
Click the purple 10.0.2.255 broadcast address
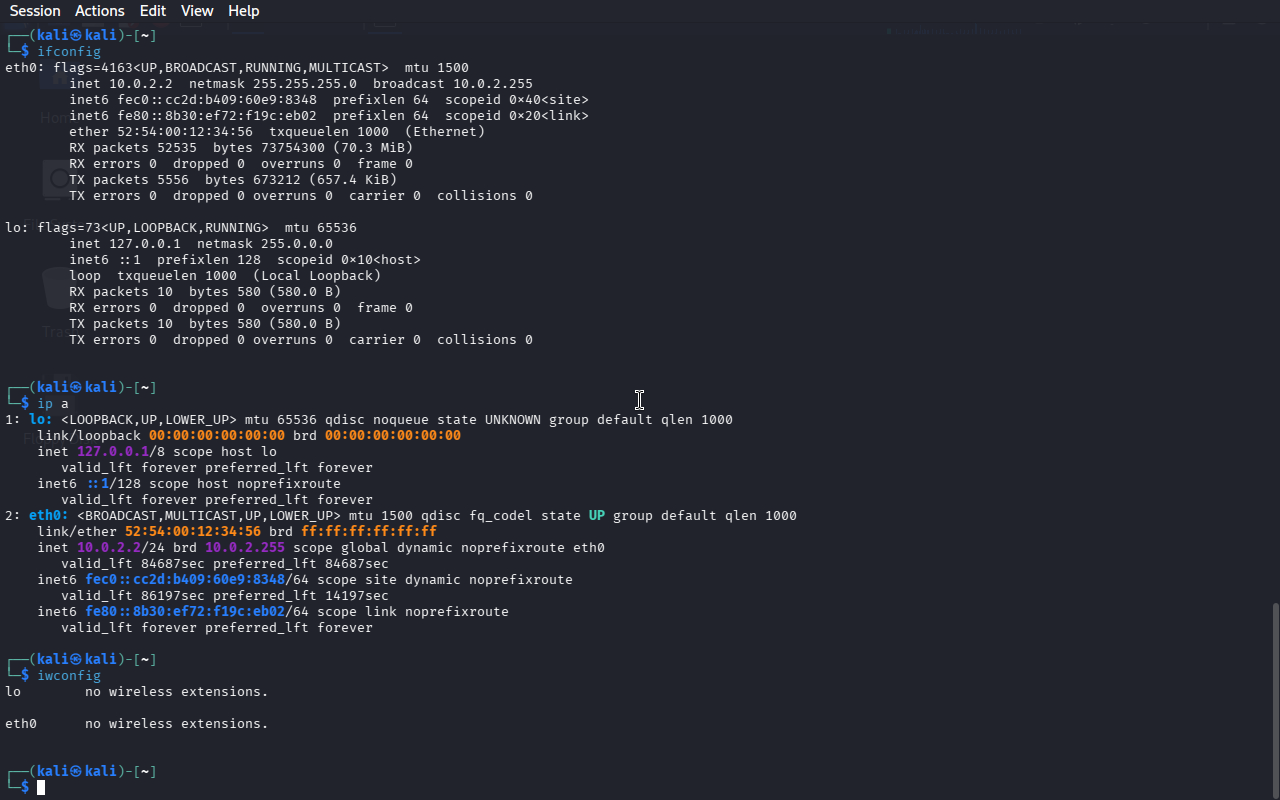coord(245,548)
